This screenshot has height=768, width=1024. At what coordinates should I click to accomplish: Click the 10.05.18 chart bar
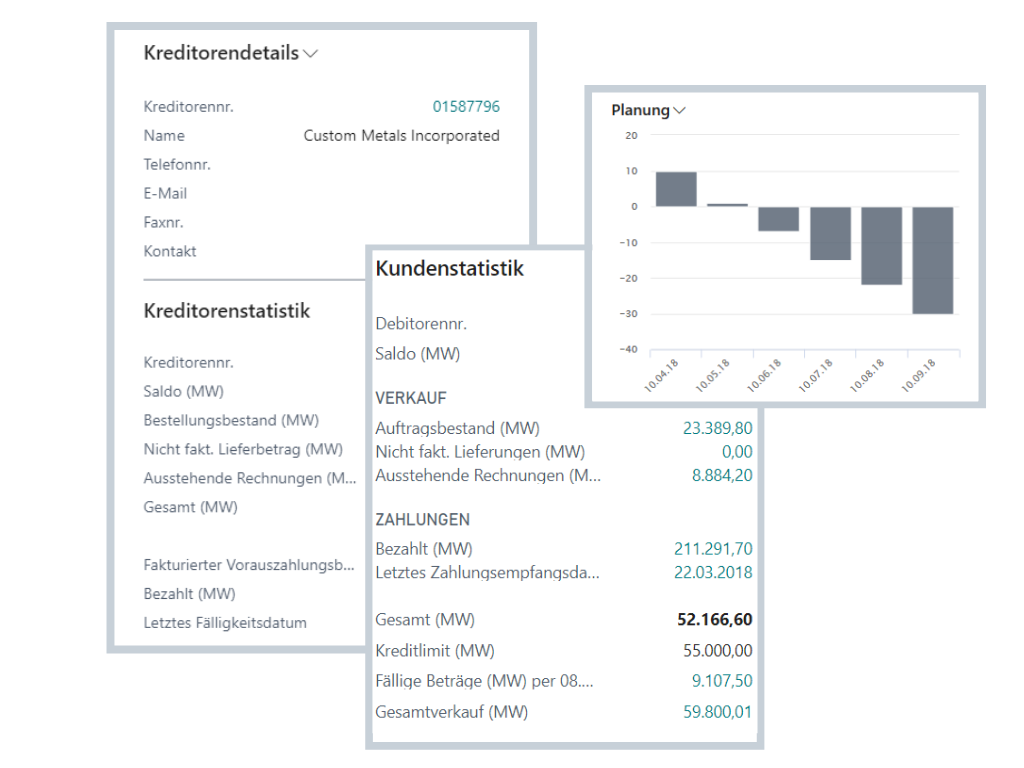point(727,205)
